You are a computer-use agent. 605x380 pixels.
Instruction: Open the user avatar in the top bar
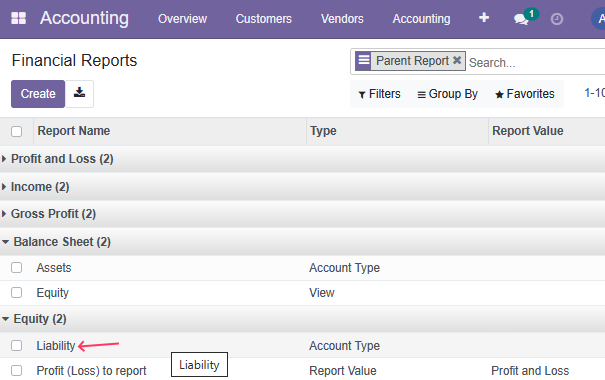point(599,19)
